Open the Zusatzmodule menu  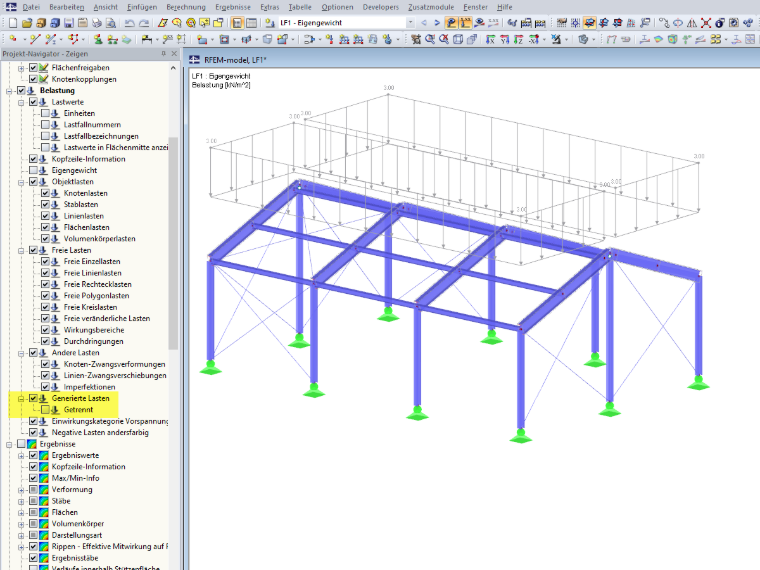(431, 7)
